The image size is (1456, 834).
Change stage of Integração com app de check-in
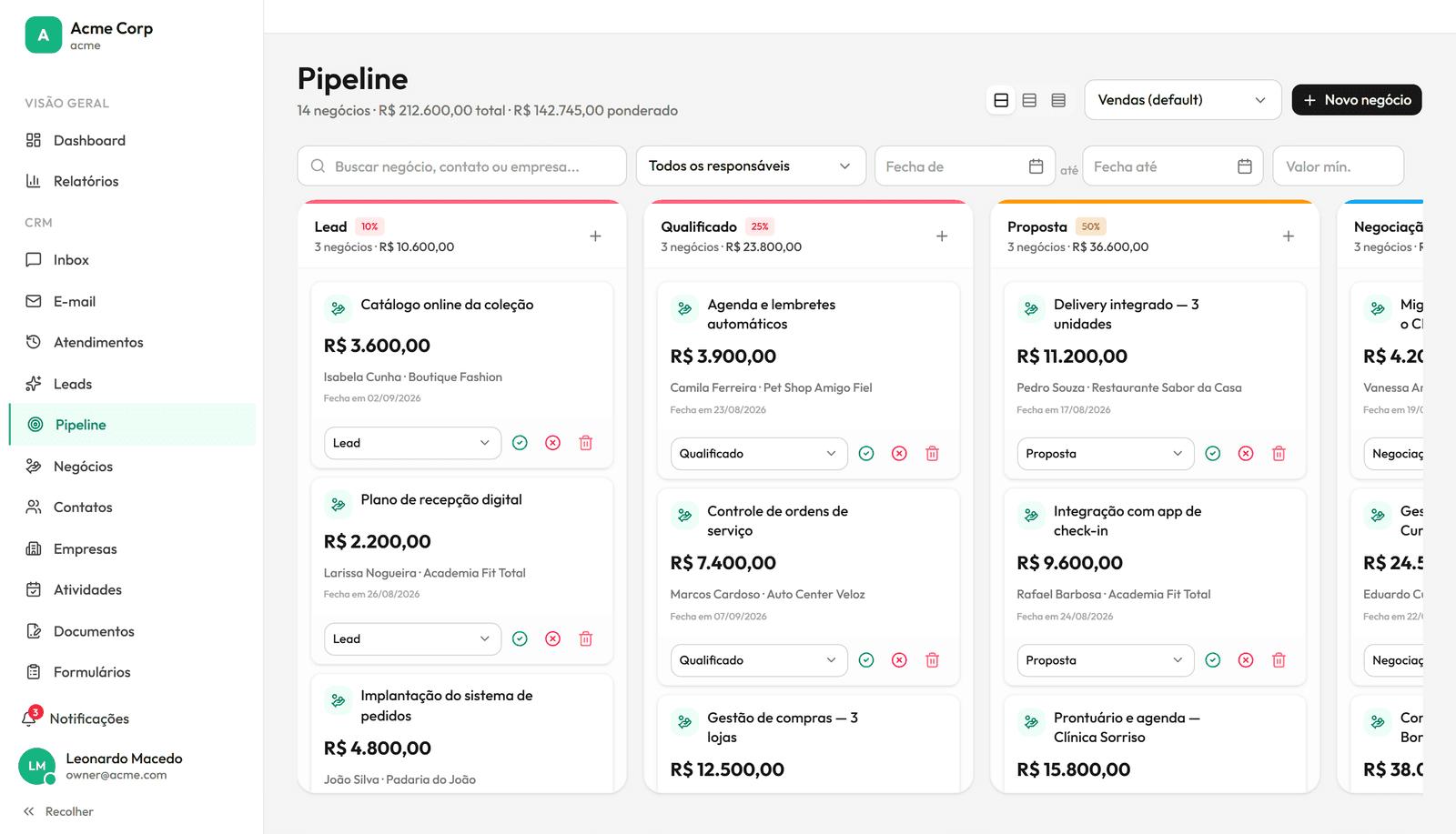(1106, 660)
